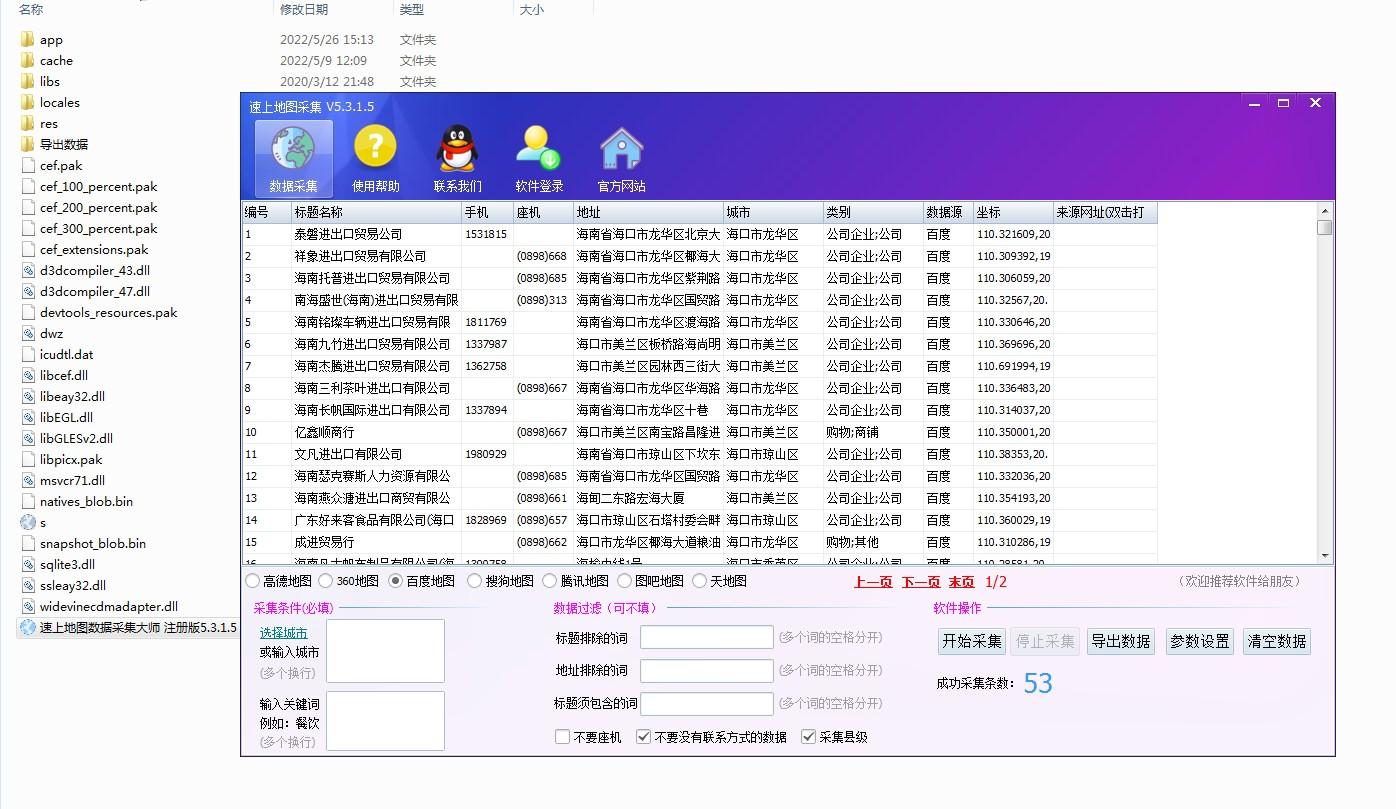The height and width of the screenshot is (809, 1396).
Task: Click the results table scrollbar thumb
Action: pyautogui.click(x=1325, y=228)
